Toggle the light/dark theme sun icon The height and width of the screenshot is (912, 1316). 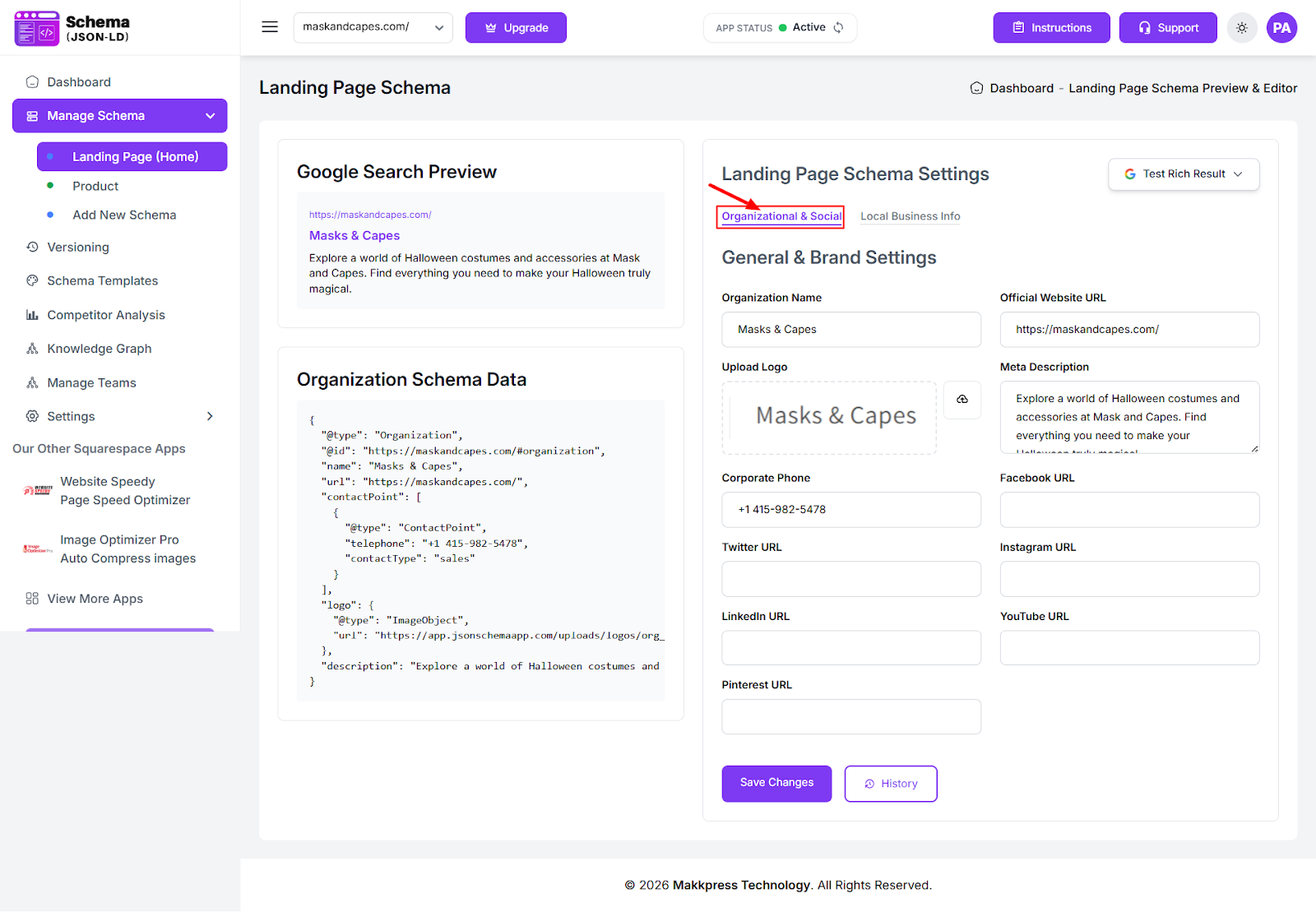coord(1242,28)
